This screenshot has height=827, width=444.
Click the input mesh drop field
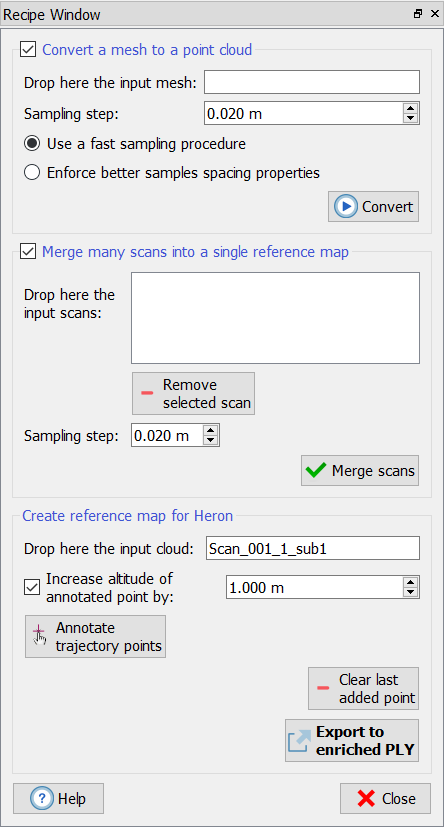click(x=312, y=82)
